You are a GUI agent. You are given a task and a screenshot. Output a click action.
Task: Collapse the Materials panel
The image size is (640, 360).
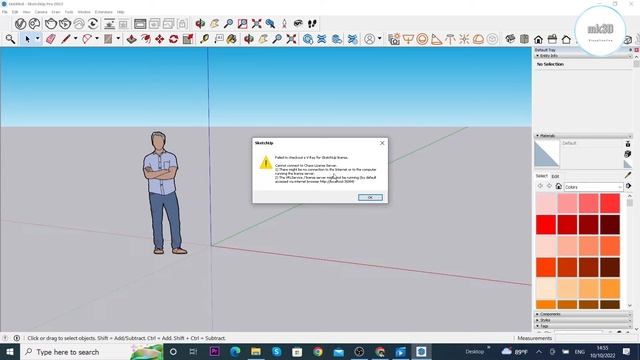click(537, 136)
